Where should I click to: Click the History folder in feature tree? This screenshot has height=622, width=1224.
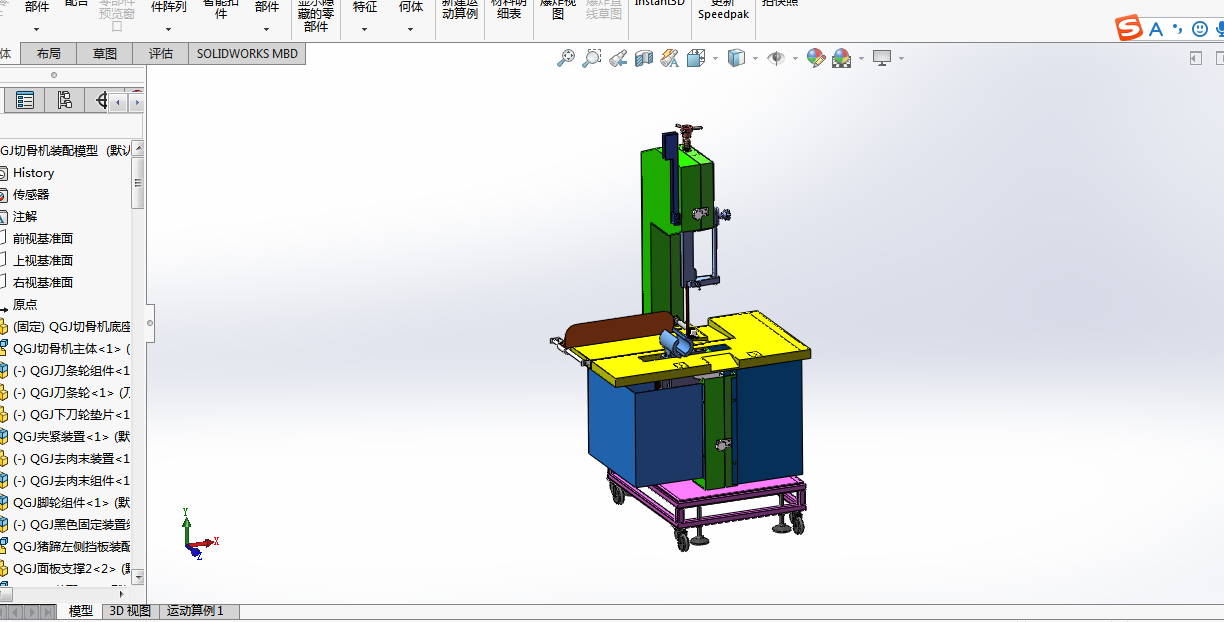pyautogui.click(x=33, y=173)
